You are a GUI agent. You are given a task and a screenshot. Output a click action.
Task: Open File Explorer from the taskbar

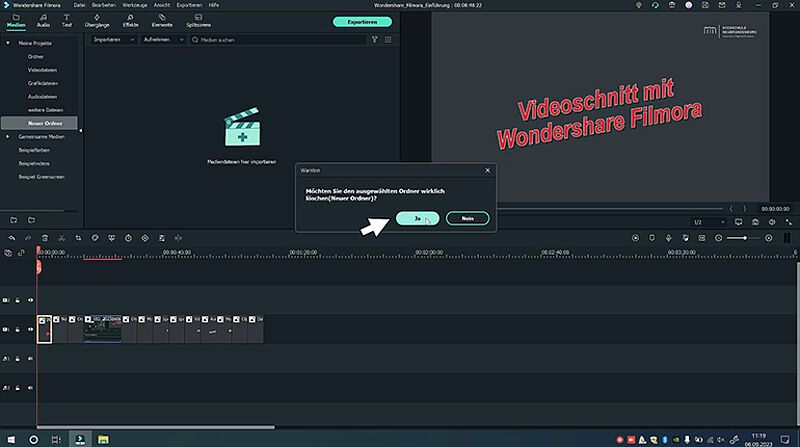[x=103, y=439]
